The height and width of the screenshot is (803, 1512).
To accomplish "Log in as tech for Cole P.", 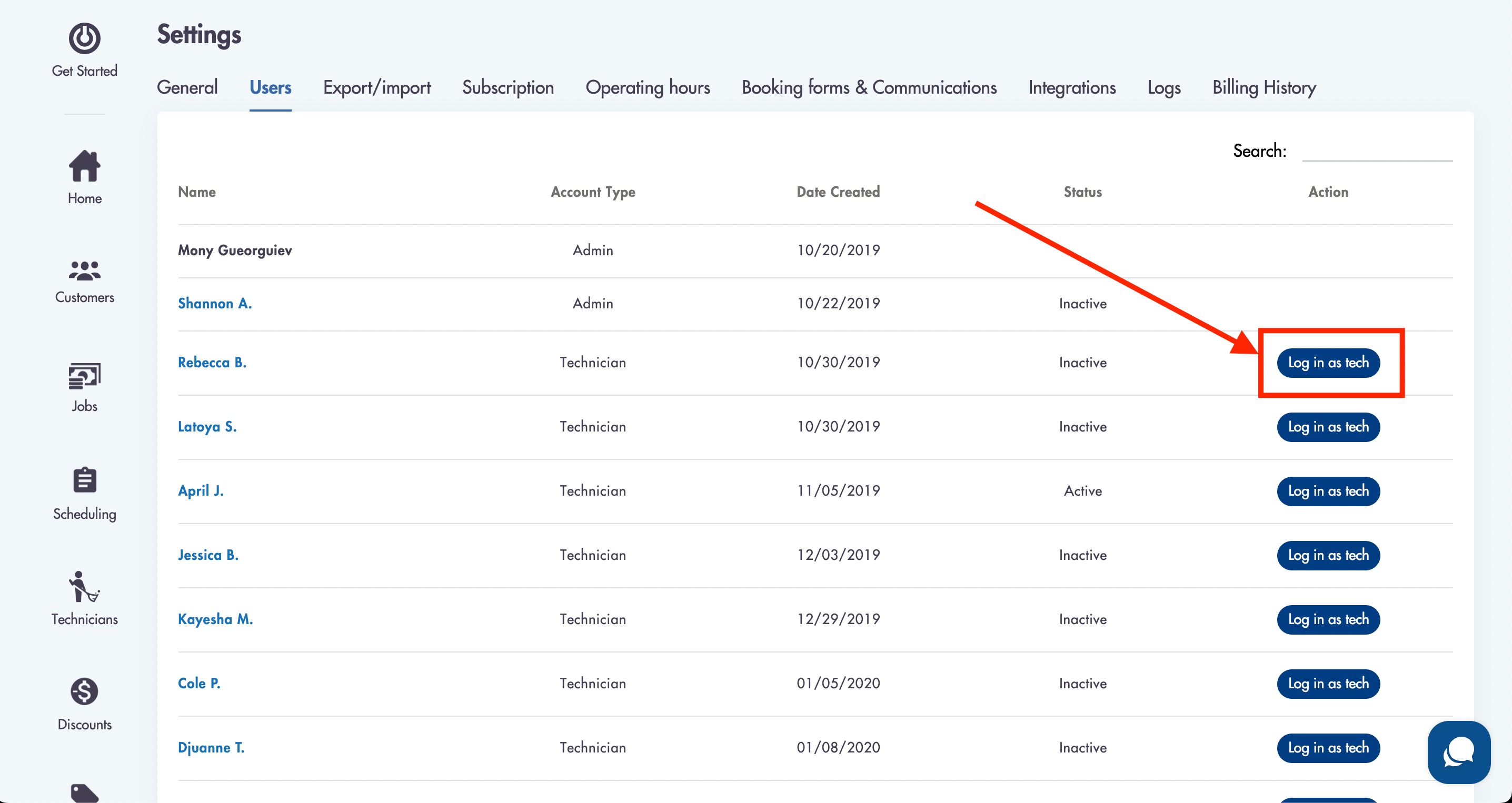I will [1328, 684].
